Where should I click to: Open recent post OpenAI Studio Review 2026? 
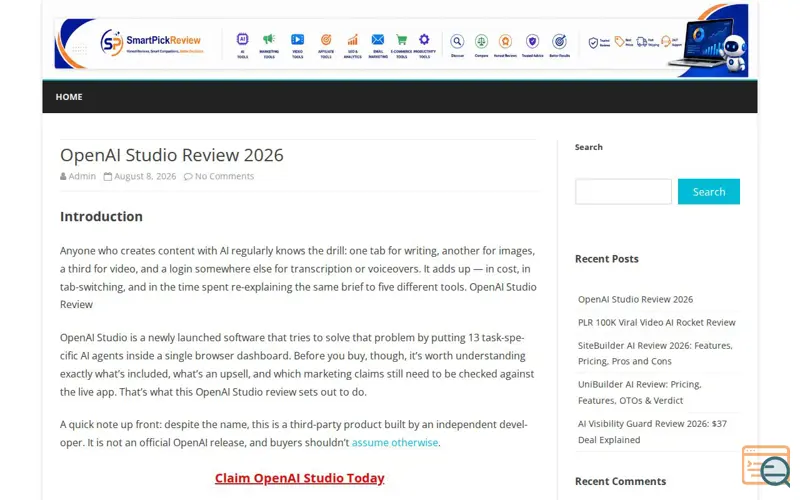click(635, 299)
